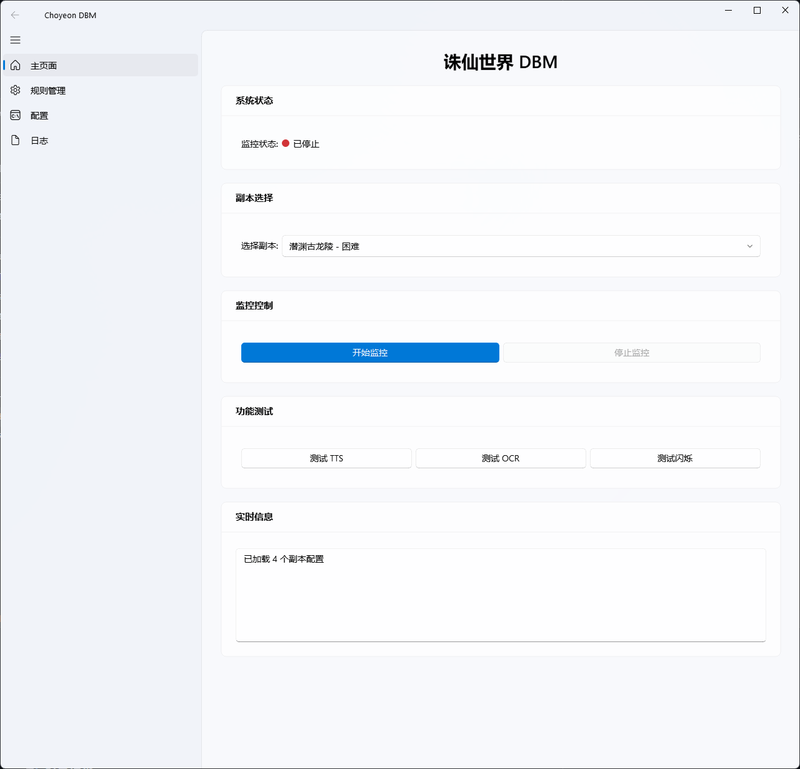Viewport: 800px width, 769px height.
Task: Run the 测试闪烁 flash test
Action: [675, 458]
